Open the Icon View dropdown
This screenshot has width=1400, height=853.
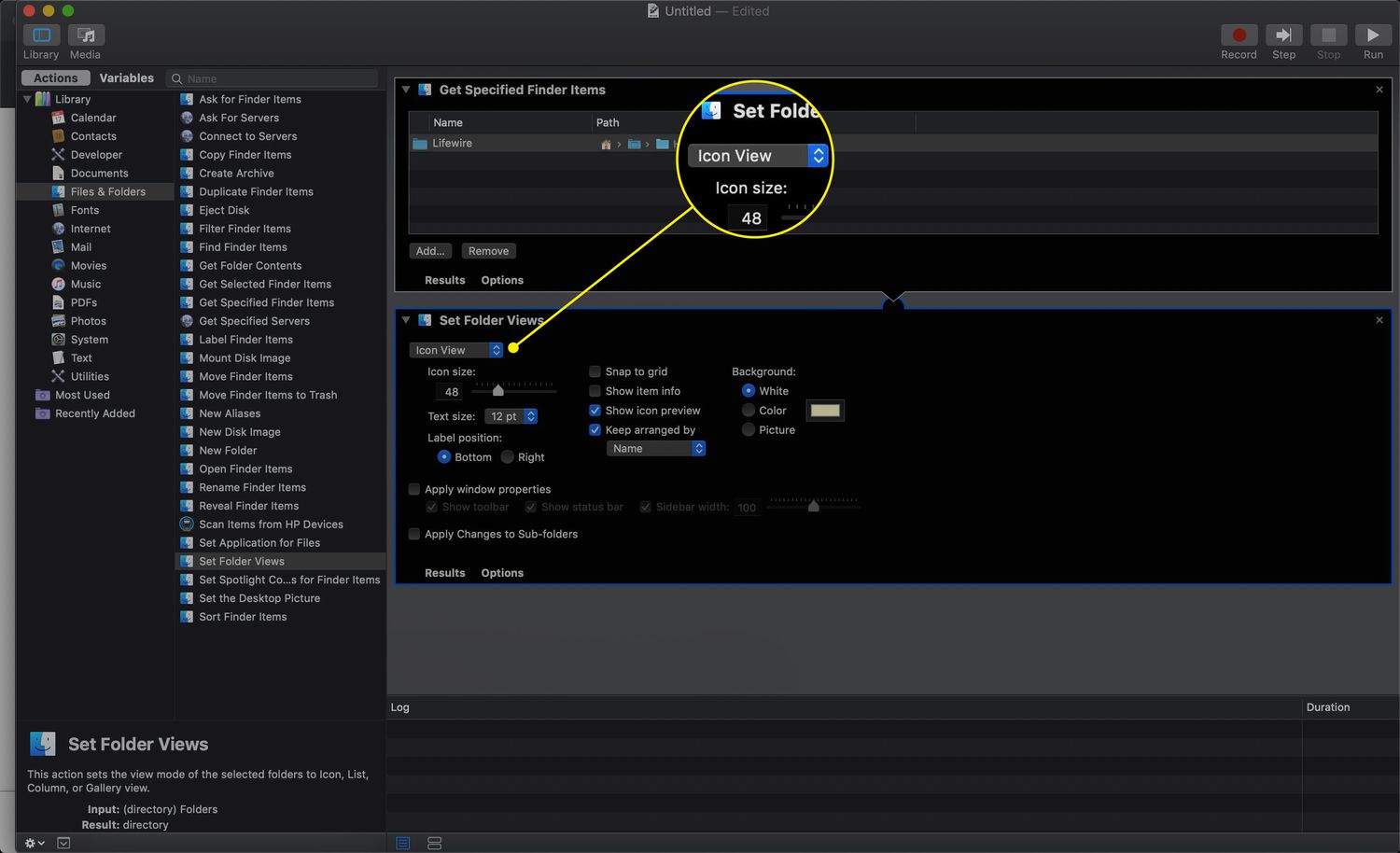457,350
